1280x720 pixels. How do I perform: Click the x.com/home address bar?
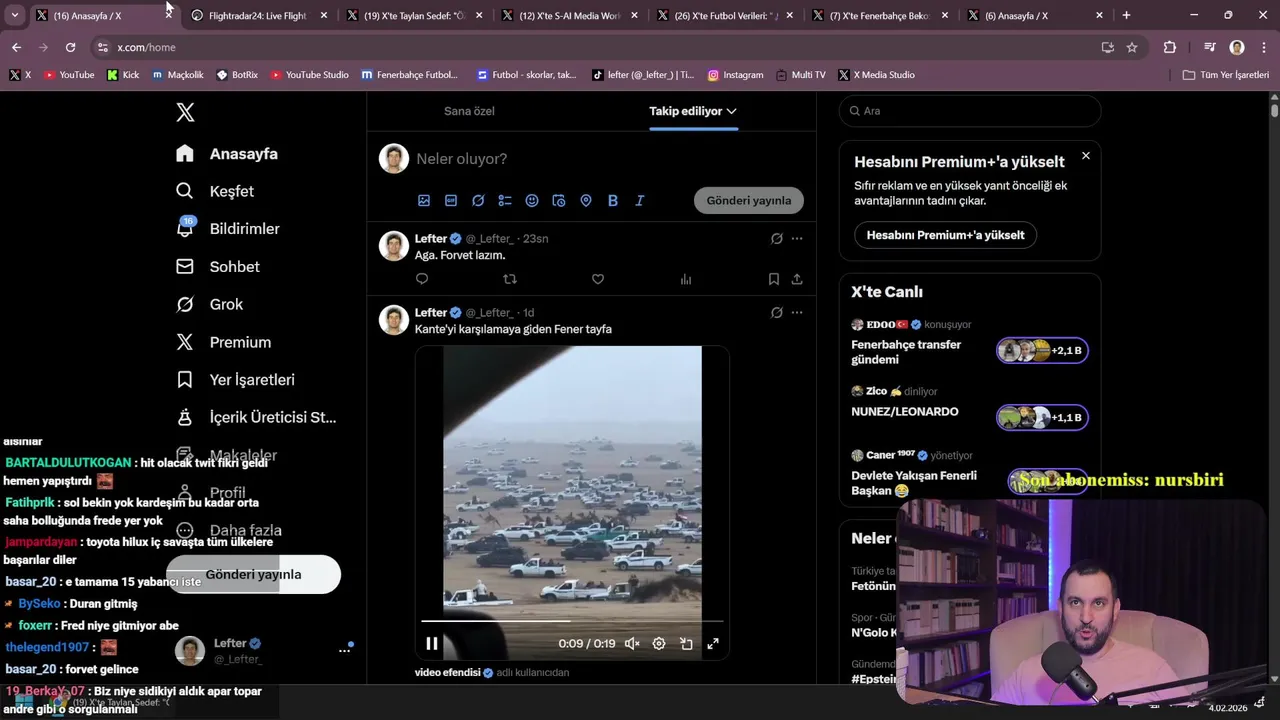[x=600, y=47]
